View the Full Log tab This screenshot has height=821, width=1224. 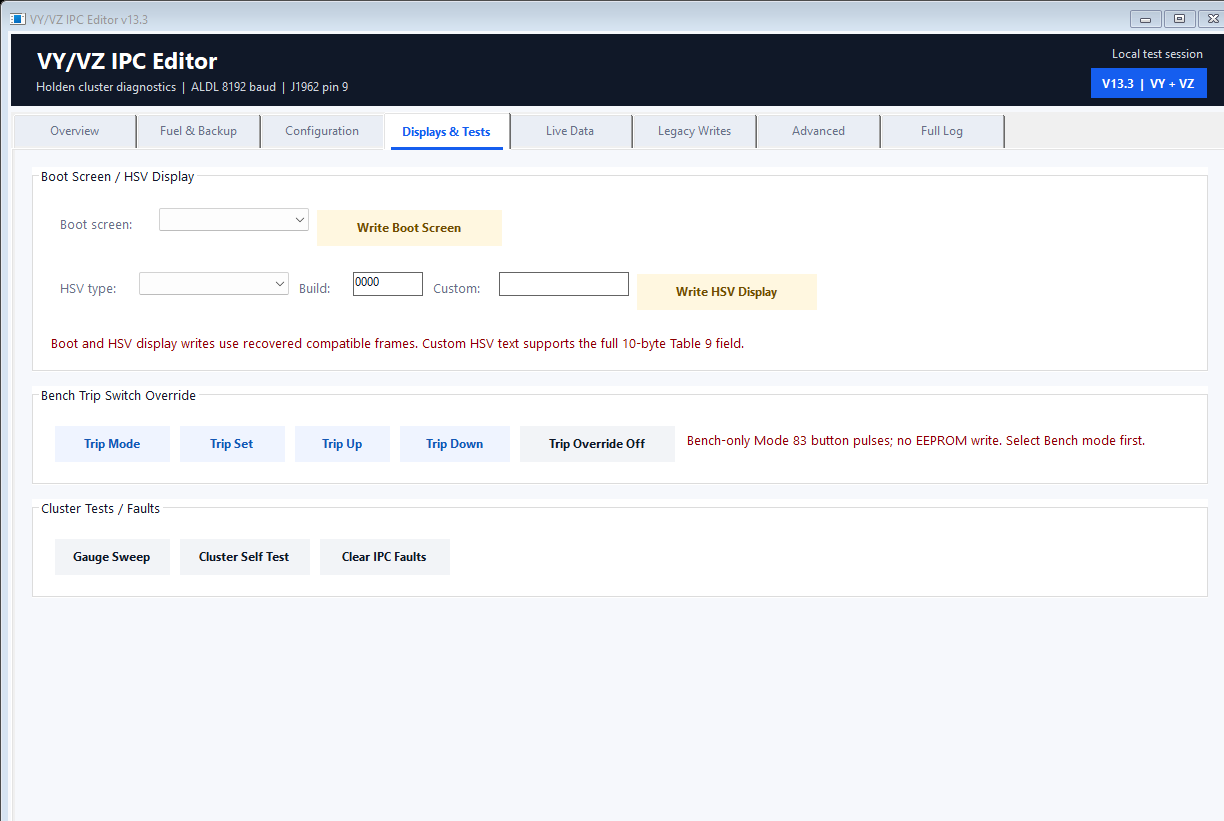click(942, 131)
